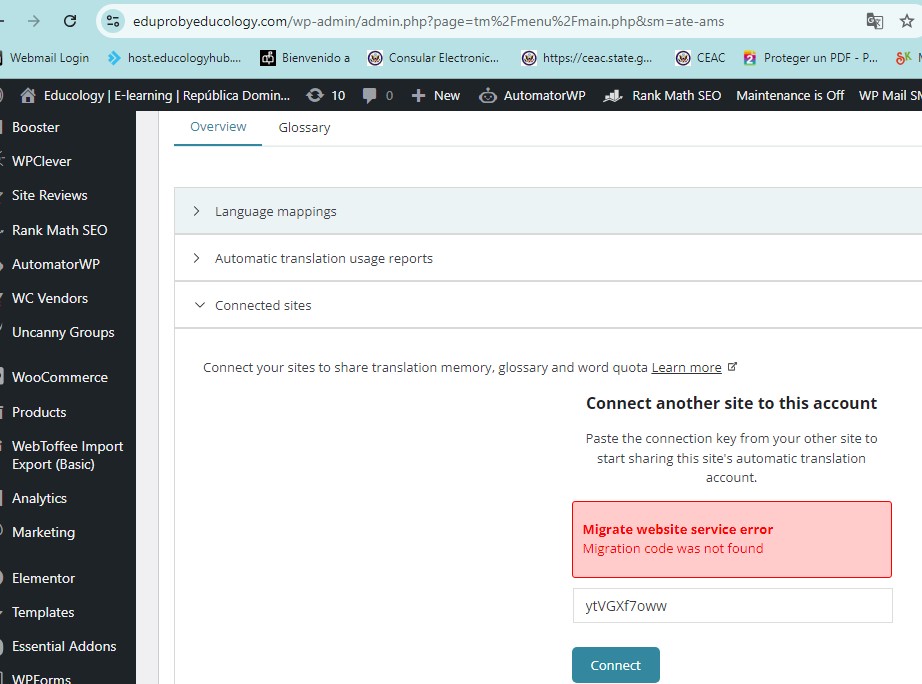922x684 pixels.
Task: Open Products sidebar menu
Action: [x=39, y=412]
